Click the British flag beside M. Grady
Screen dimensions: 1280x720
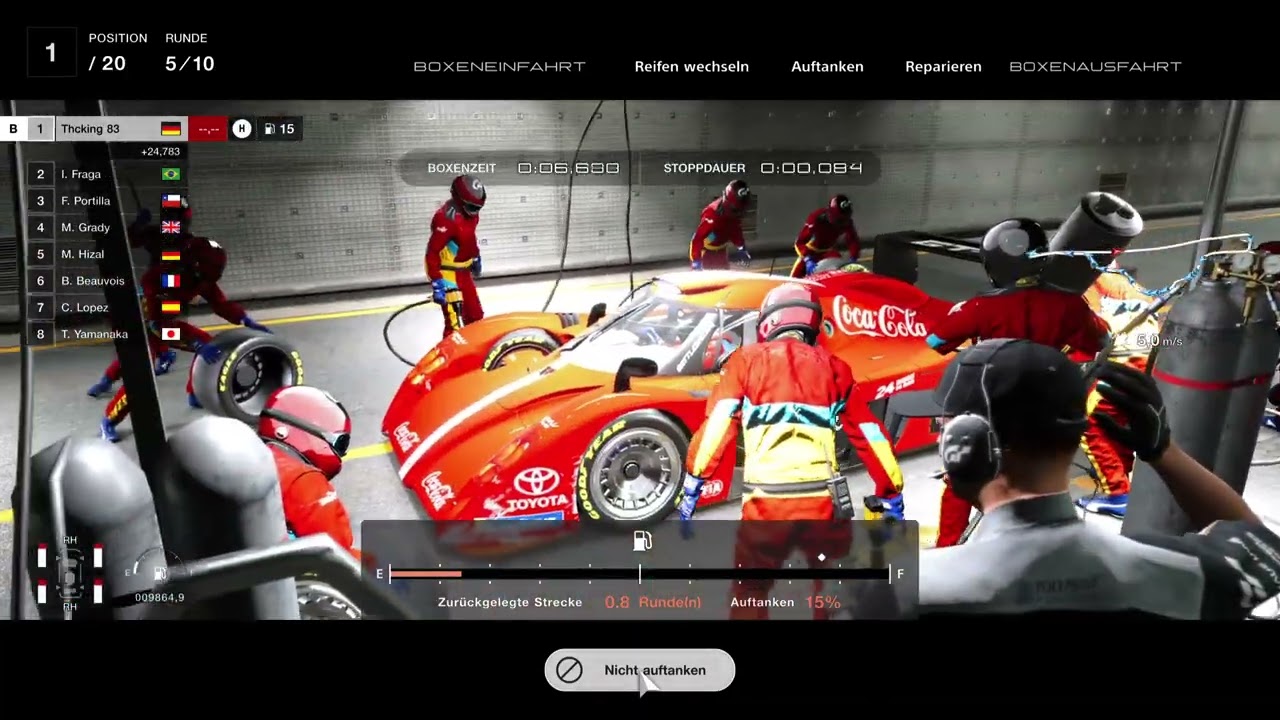pos(171,227)
